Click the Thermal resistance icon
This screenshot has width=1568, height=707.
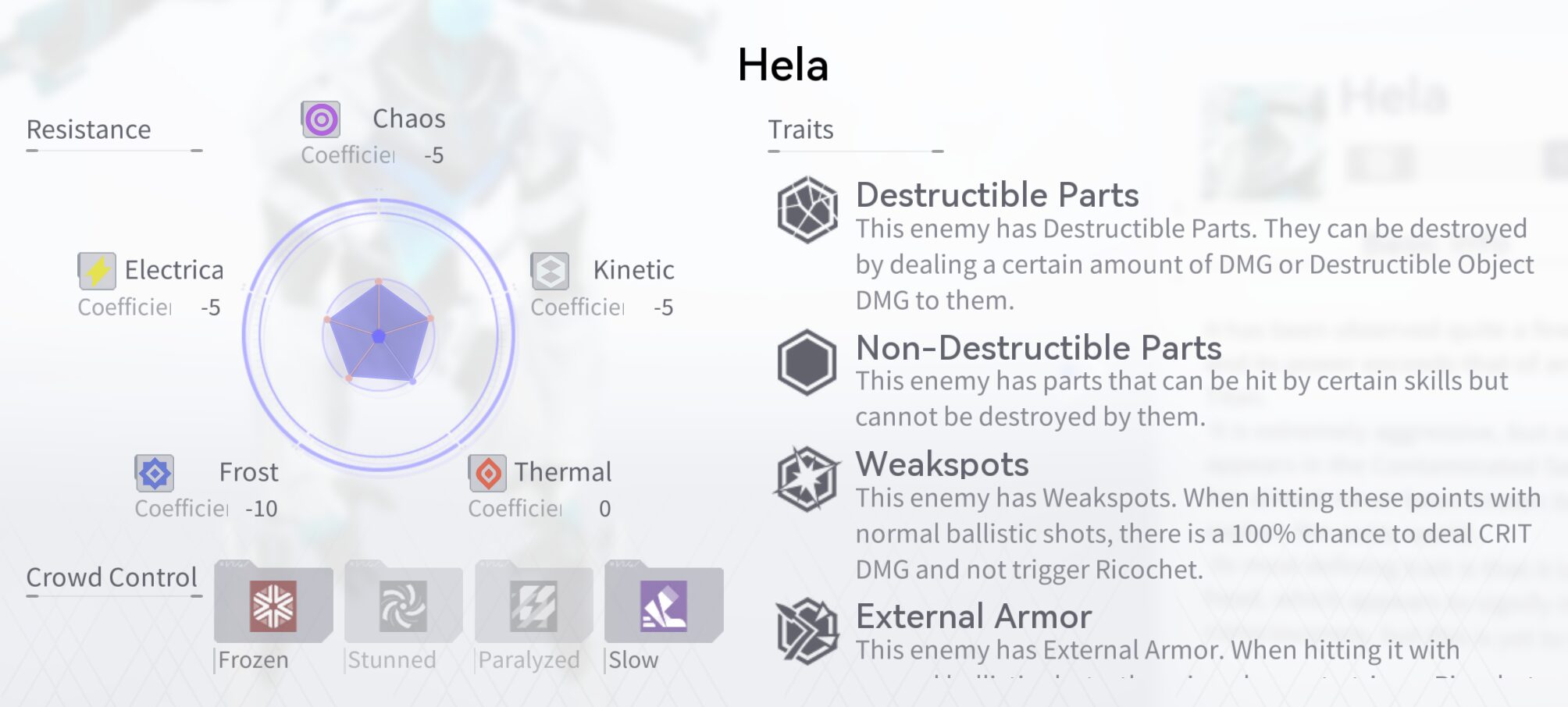(488, 473)
